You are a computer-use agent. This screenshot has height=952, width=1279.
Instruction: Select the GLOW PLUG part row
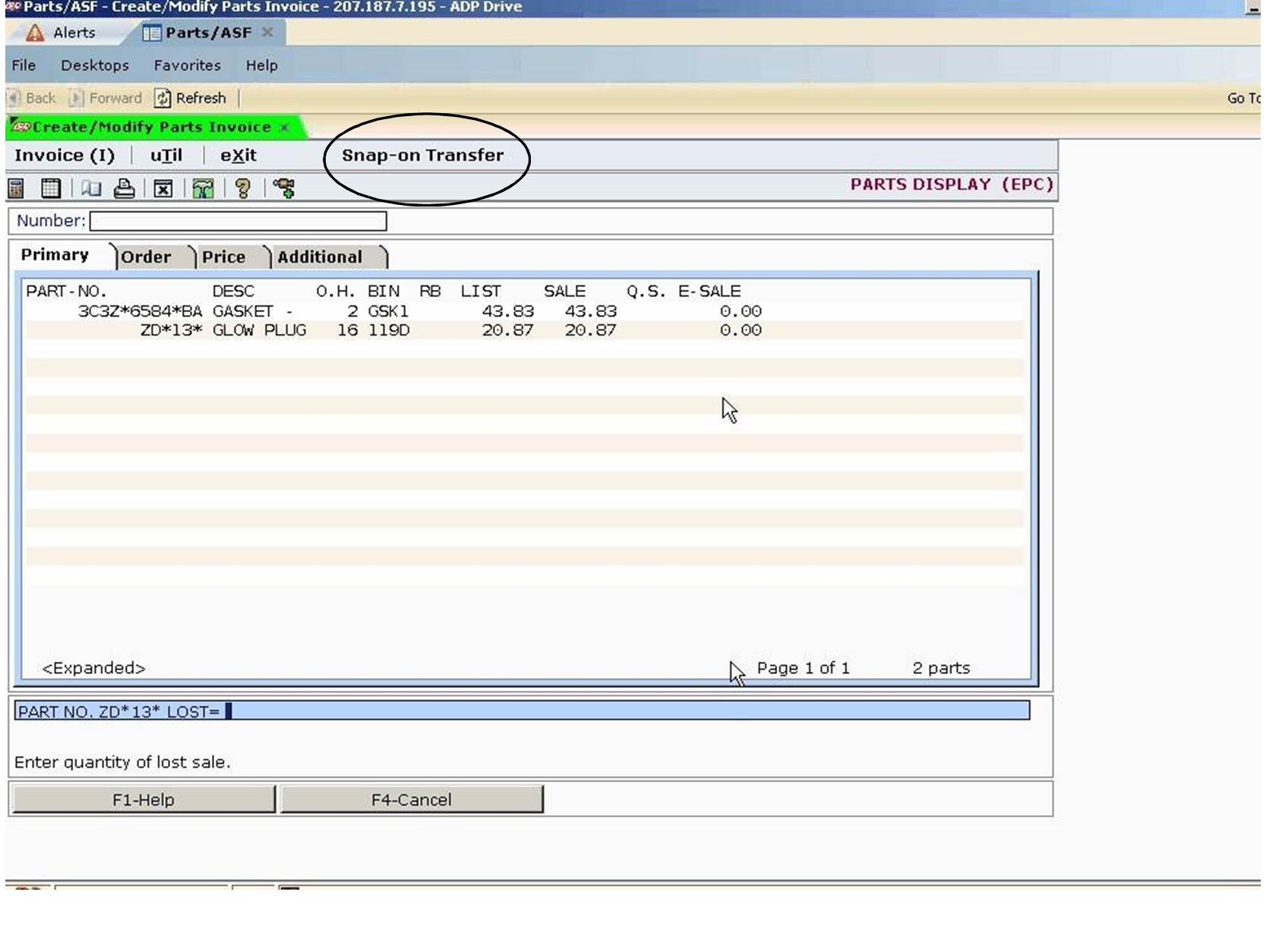(258, 330)
